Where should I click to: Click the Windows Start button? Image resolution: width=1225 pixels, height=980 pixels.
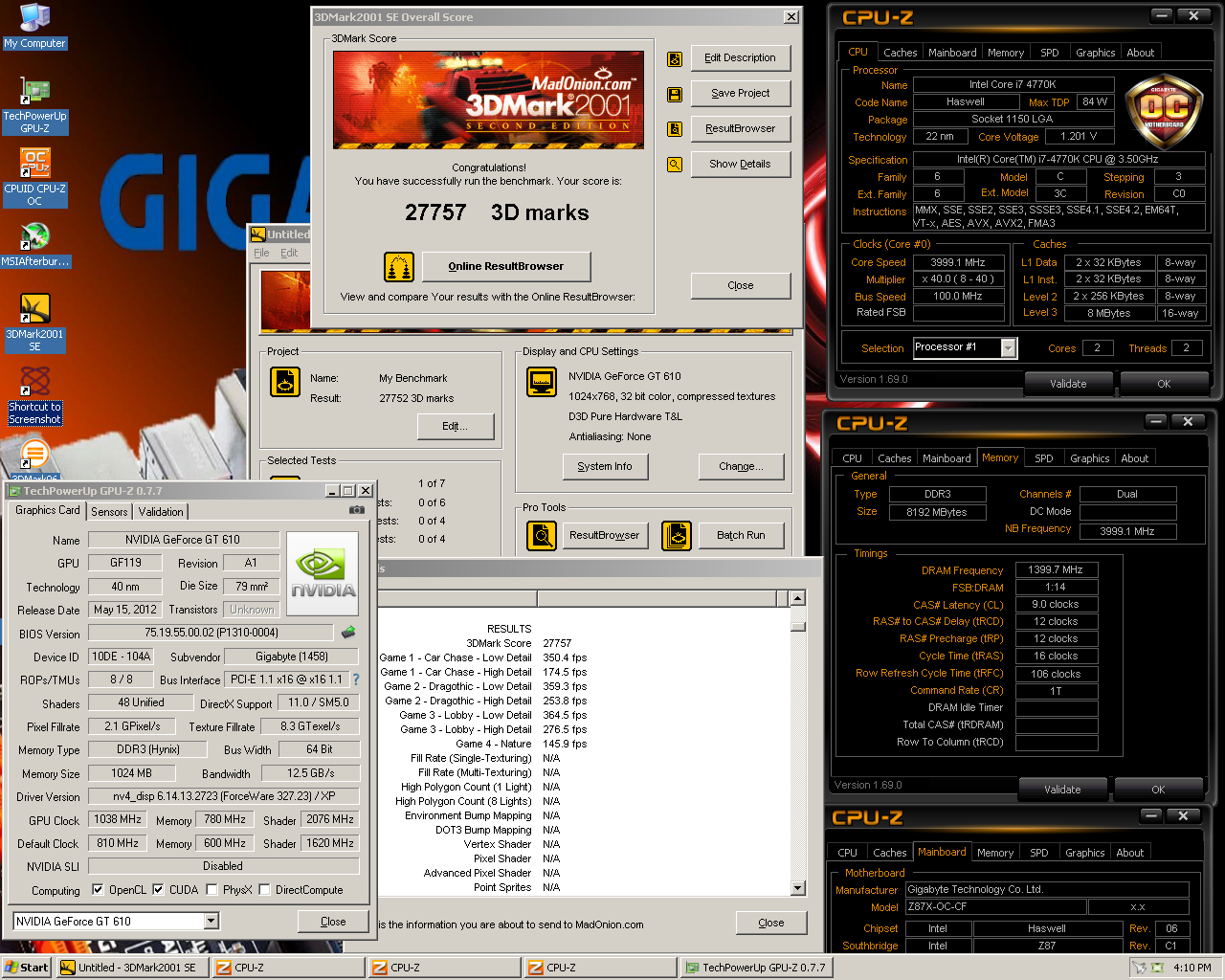(27, 968)
